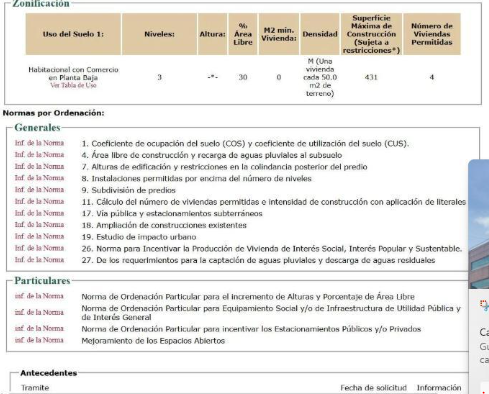The height and width of the screenshot is (394, 489).
Task: Open Inf. de la Norma for Estacionamientos Públicos norm
Action: [39, 329]
